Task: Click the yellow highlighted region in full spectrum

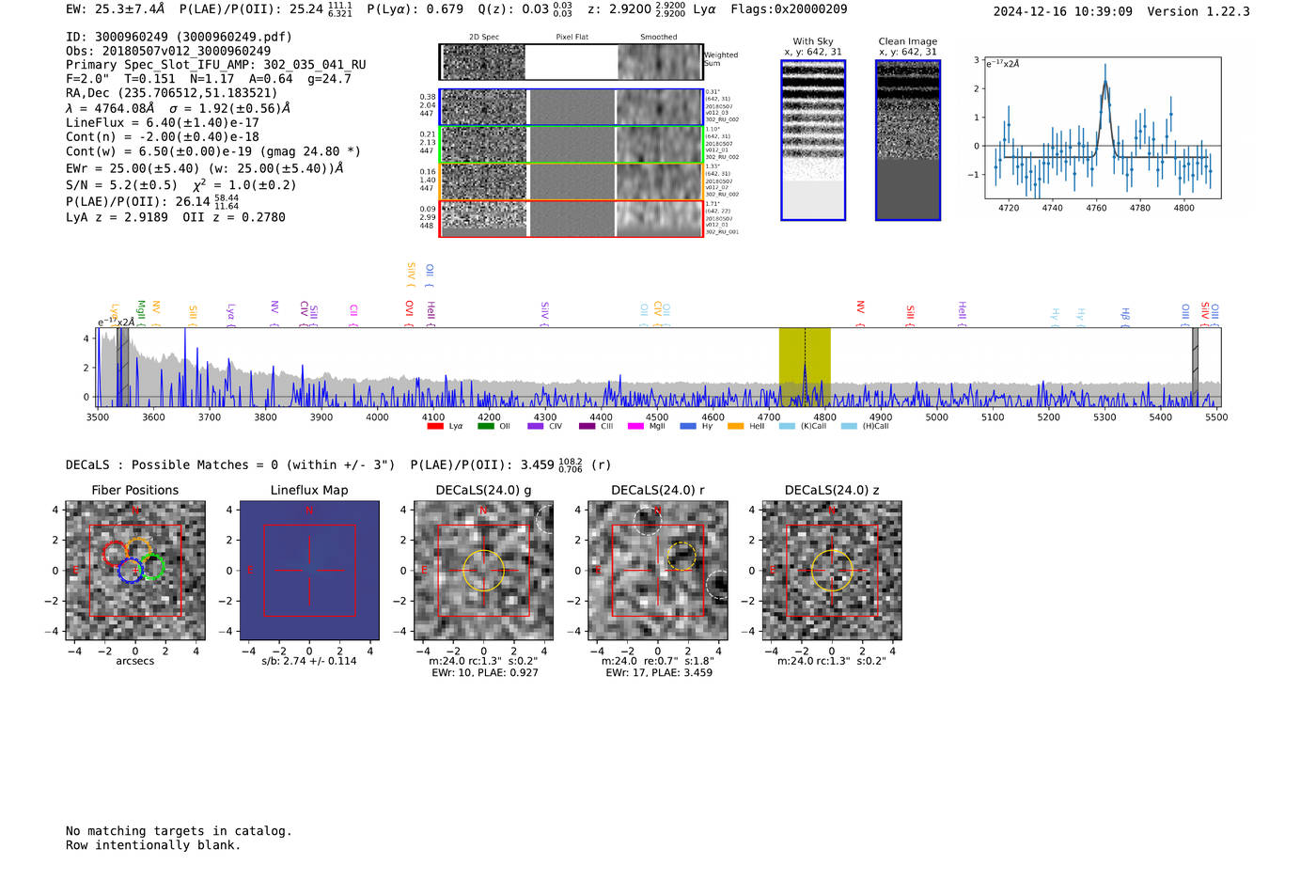Action: point(805,367)
